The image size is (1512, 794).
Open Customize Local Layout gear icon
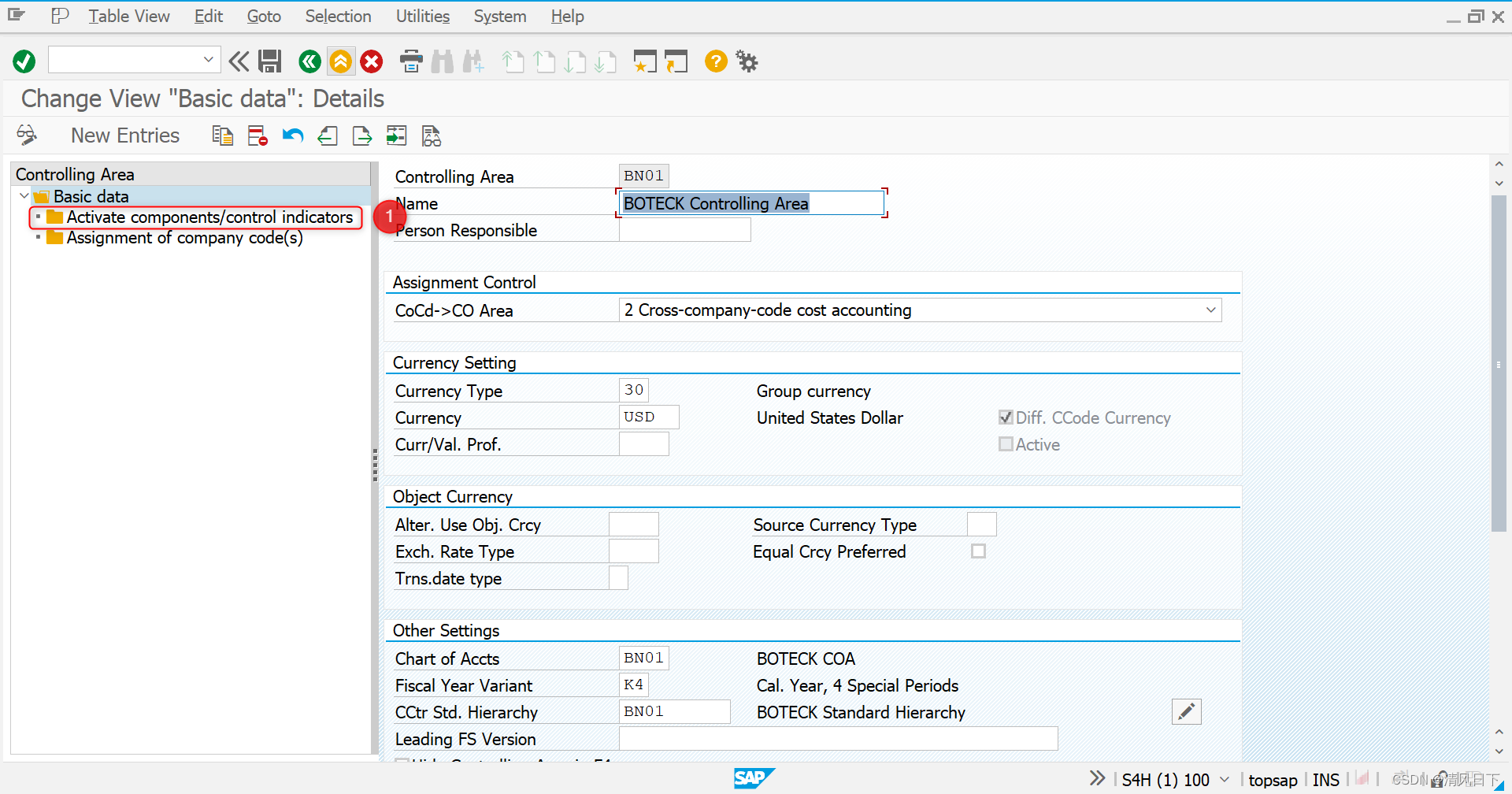pyautogui.click(x=747, y=61)
